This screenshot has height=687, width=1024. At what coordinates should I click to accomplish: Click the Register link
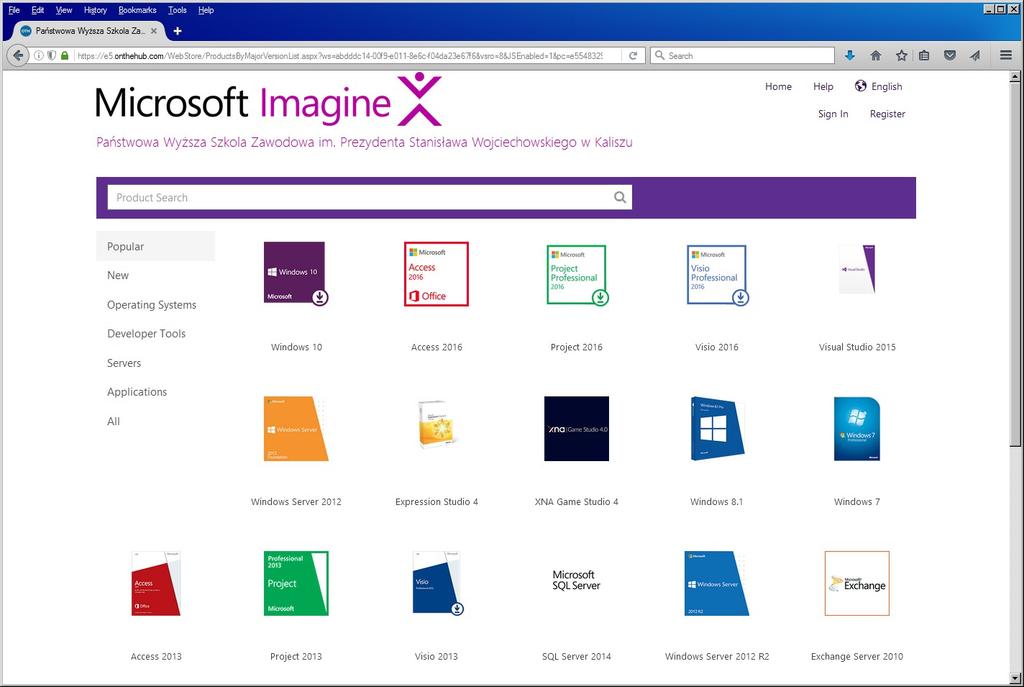pyautogui.click(x=887, y=114)
